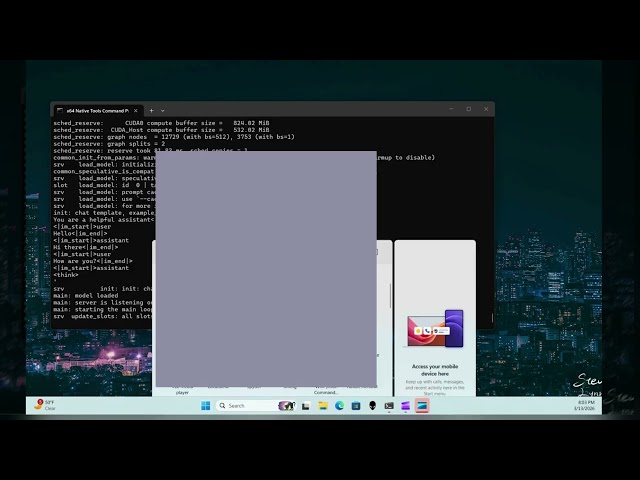
Task: Open the clock and date in the tray
Action: pos(584,405)
